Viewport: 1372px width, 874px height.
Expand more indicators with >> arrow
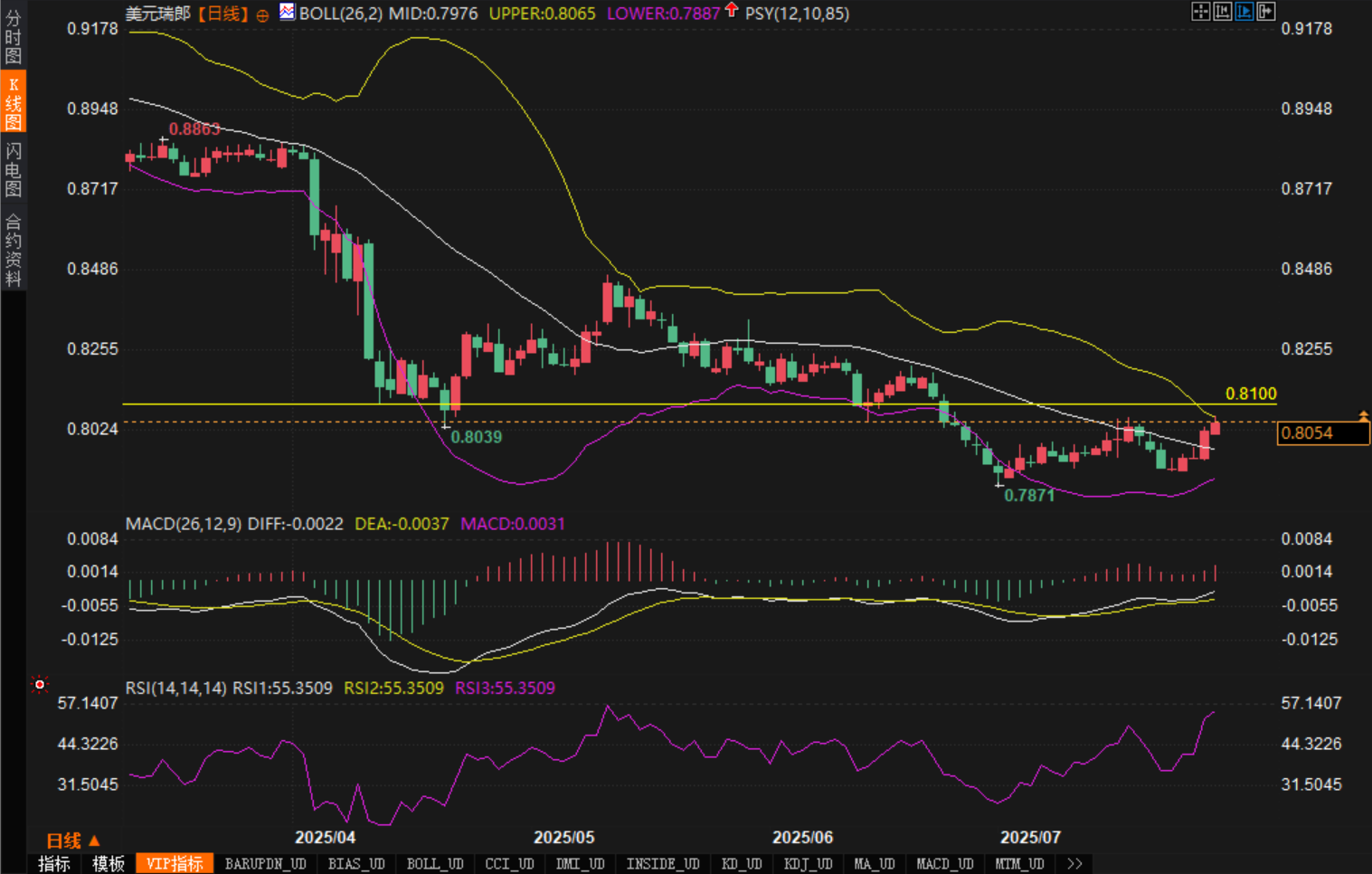1074,864
